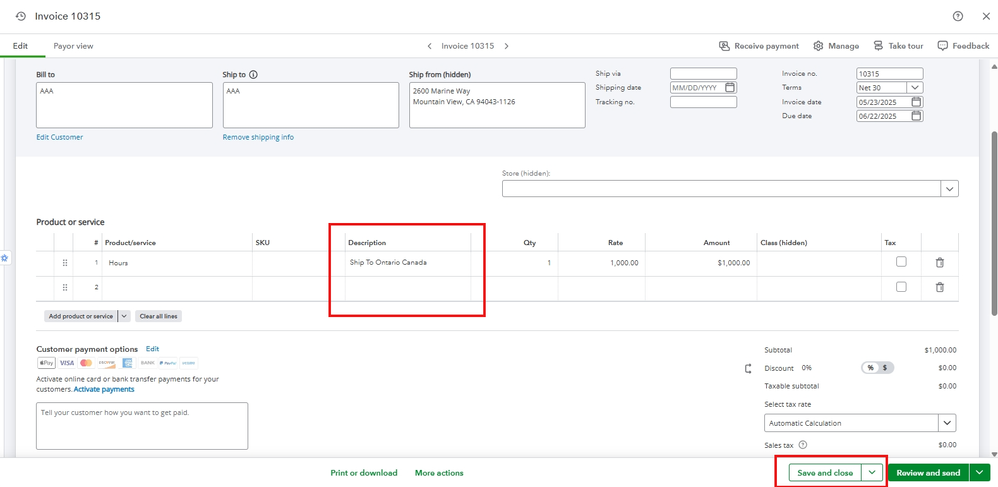Click the discount position swap icon
This screenshot has height=487, width=998.
(748, 368)
